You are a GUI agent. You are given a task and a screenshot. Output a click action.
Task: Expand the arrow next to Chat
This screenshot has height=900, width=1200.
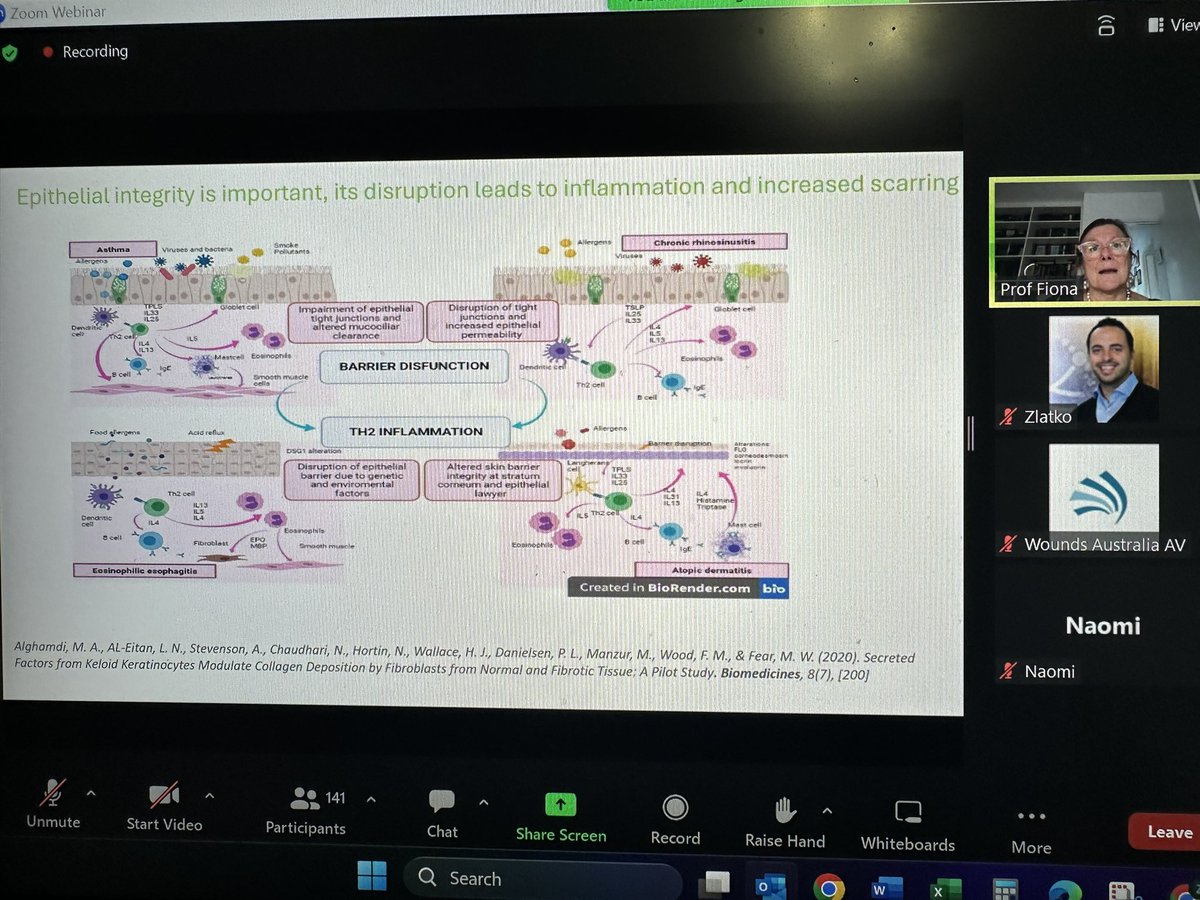(484, 802)
